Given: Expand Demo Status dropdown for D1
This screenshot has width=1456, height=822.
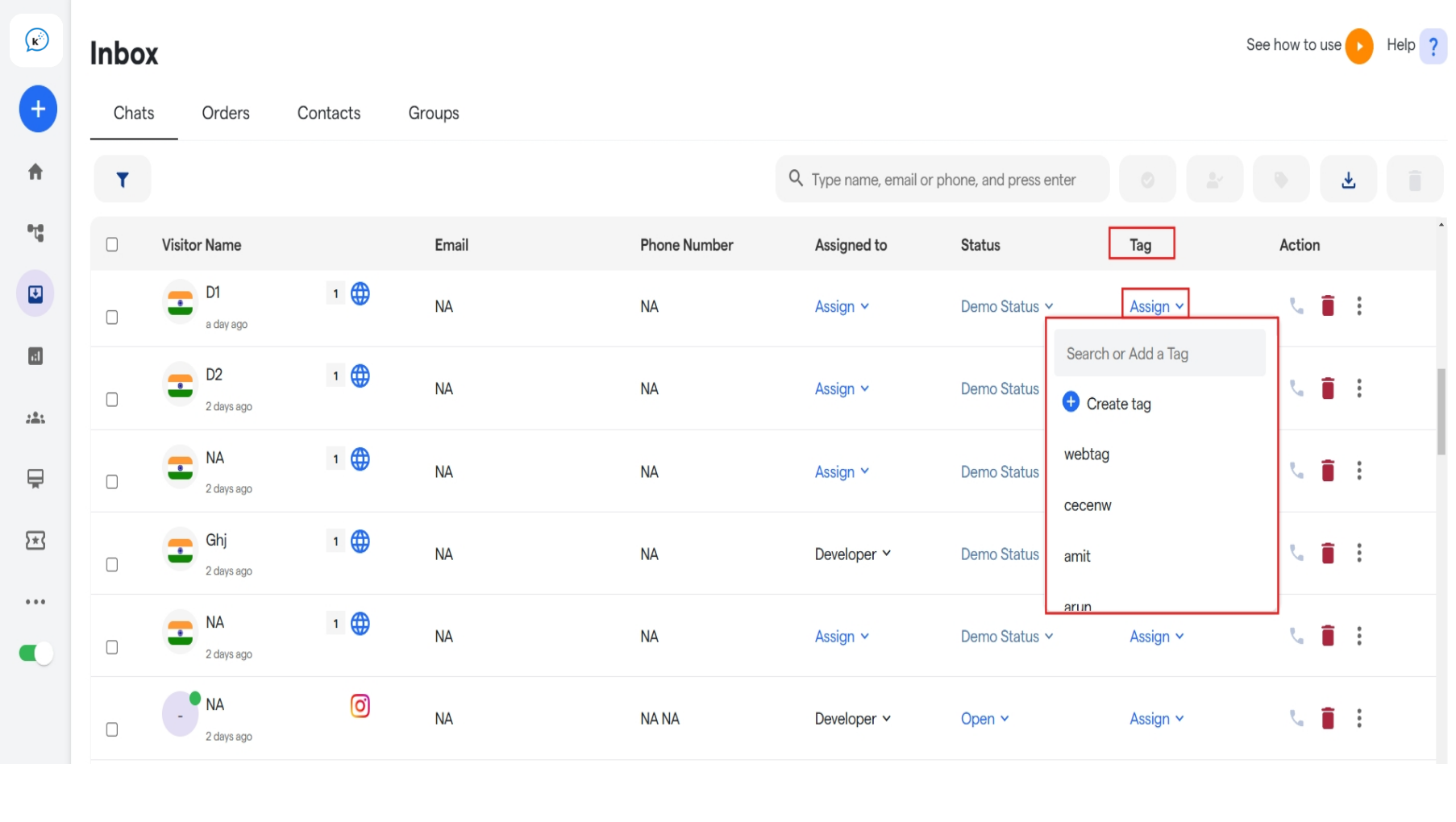Looking at the screenshot, I should tap(1007, 306).
